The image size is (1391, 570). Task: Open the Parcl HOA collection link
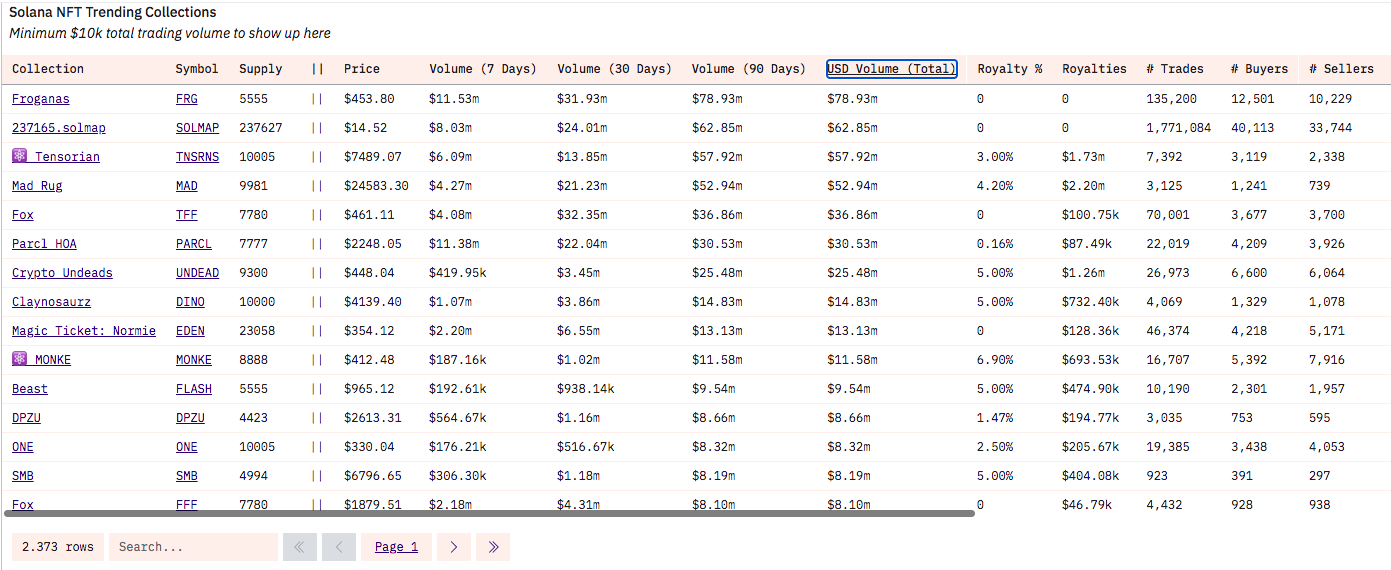point(44,244)
